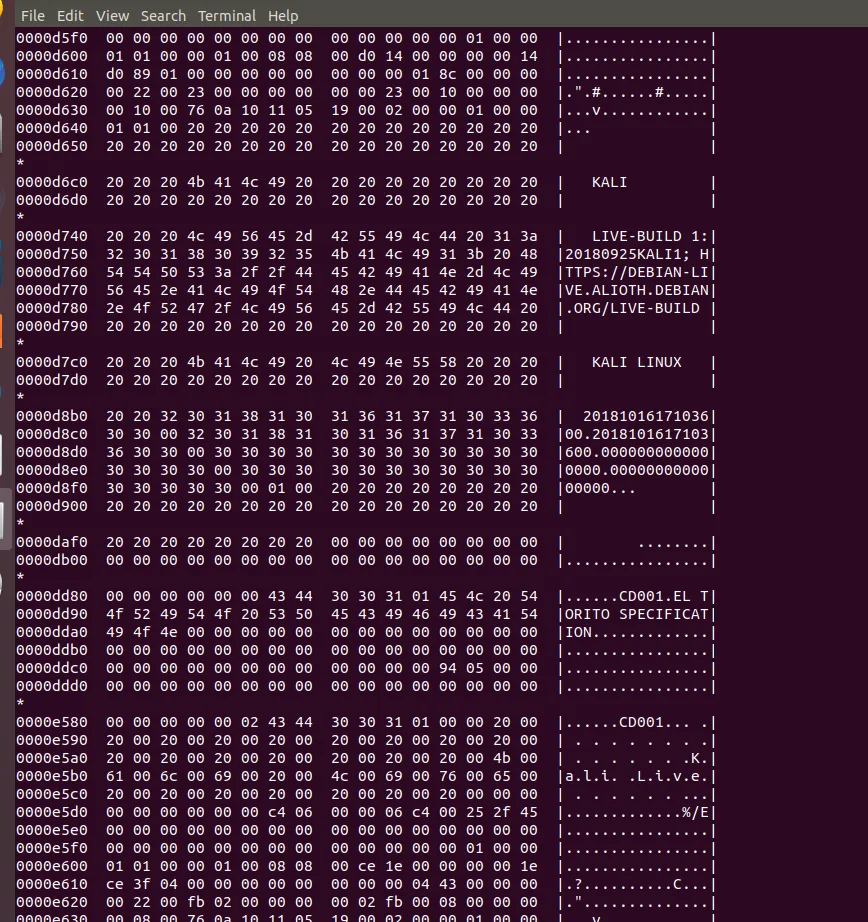Click the ASCII text 'ORITO SPECIFICAT'
868x922 pixels.
637,614
